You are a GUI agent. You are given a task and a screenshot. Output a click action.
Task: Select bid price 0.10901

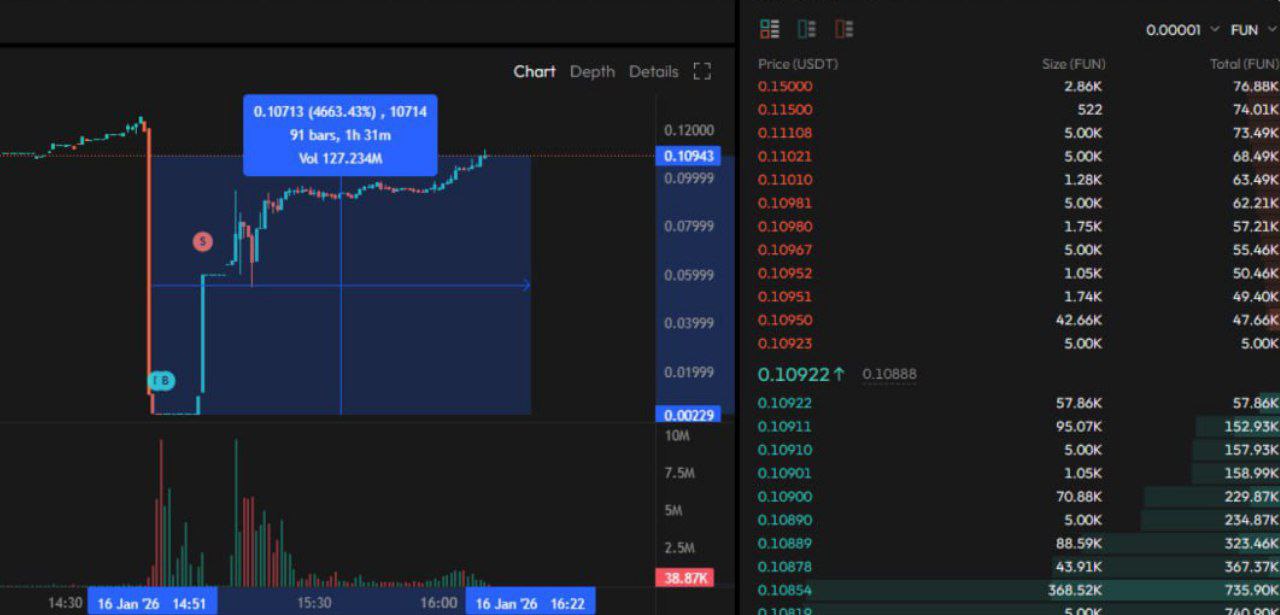[x=785, y=473]
